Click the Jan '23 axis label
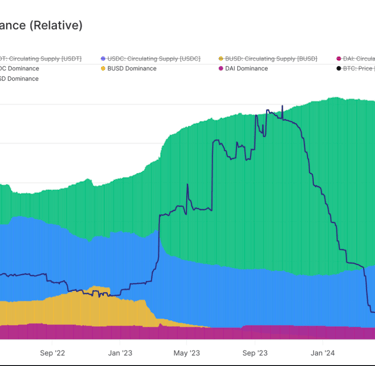Viewport: 375px width, 366px height. 120,353
